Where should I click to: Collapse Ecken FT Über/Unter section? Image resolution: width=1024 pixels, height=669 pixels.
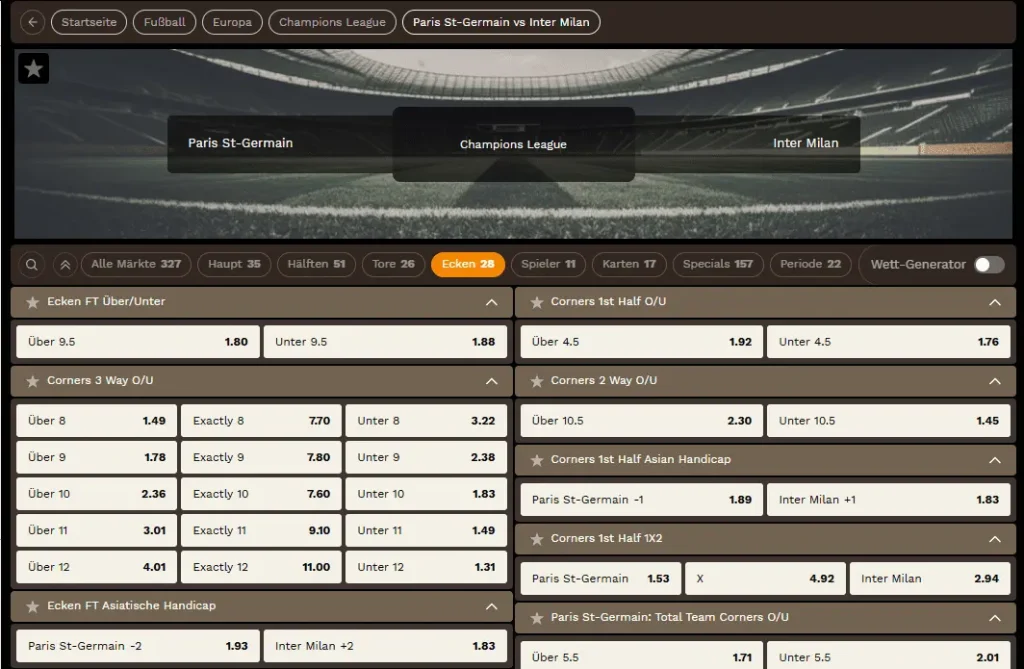click(492, 302)
